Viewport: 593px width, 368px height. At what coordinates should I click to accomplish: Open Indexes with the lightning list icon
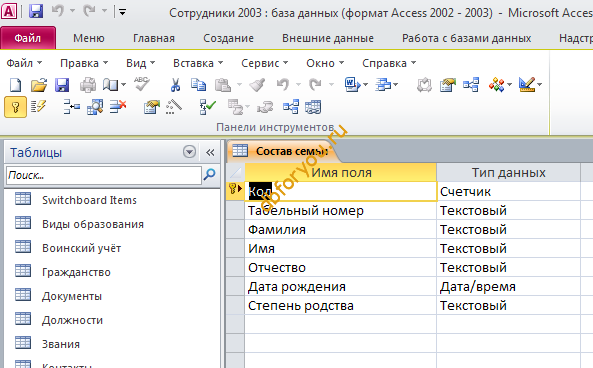(38, 107)
